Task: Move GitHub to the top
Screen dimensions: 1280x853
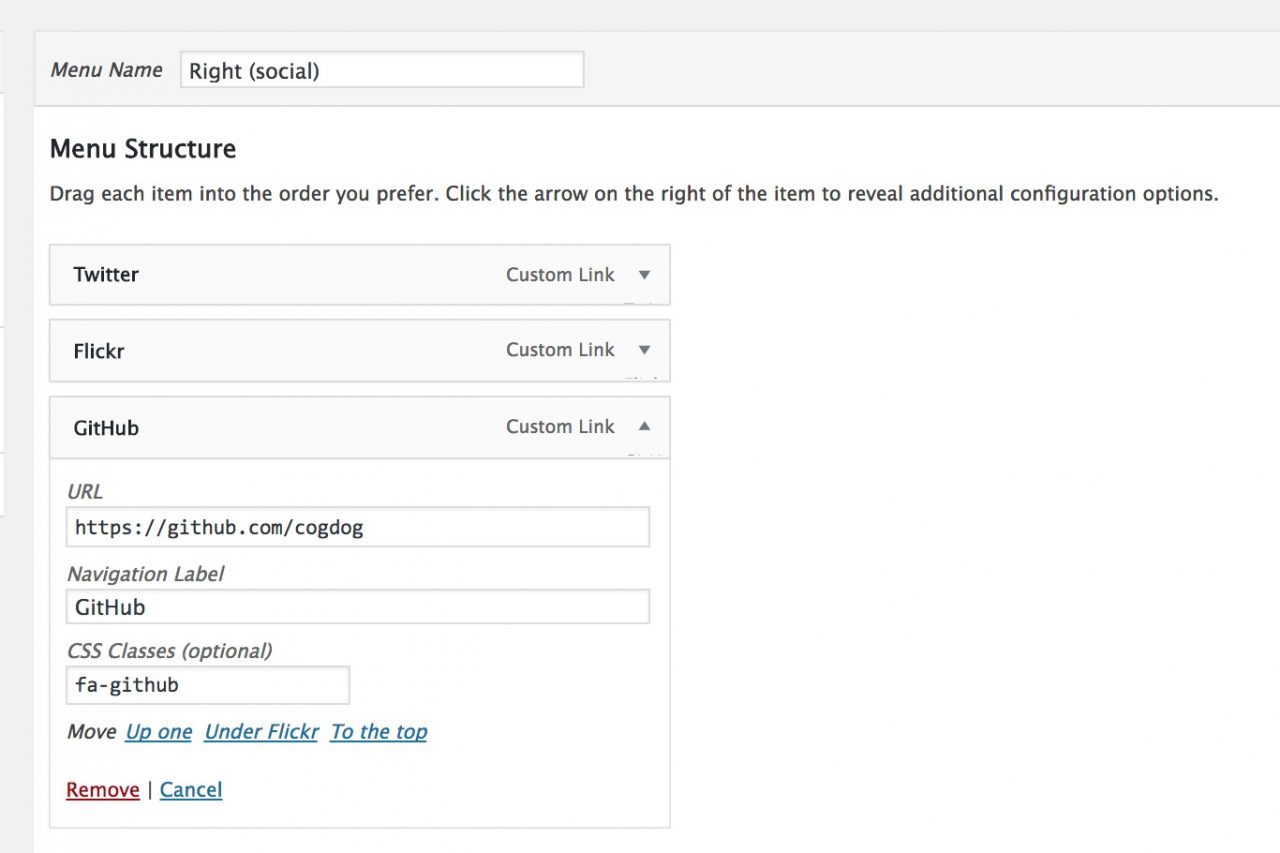Action: pos(378,731)
